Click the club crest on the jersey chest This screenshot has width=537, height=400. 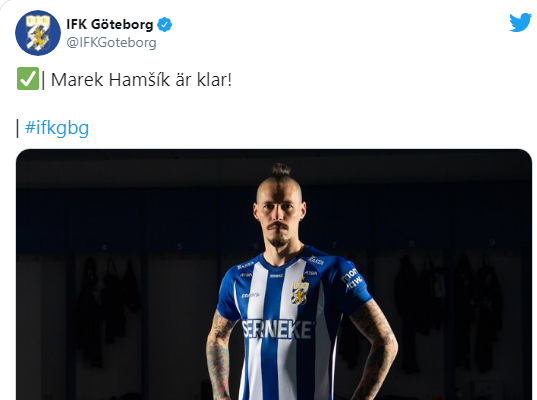300,291
